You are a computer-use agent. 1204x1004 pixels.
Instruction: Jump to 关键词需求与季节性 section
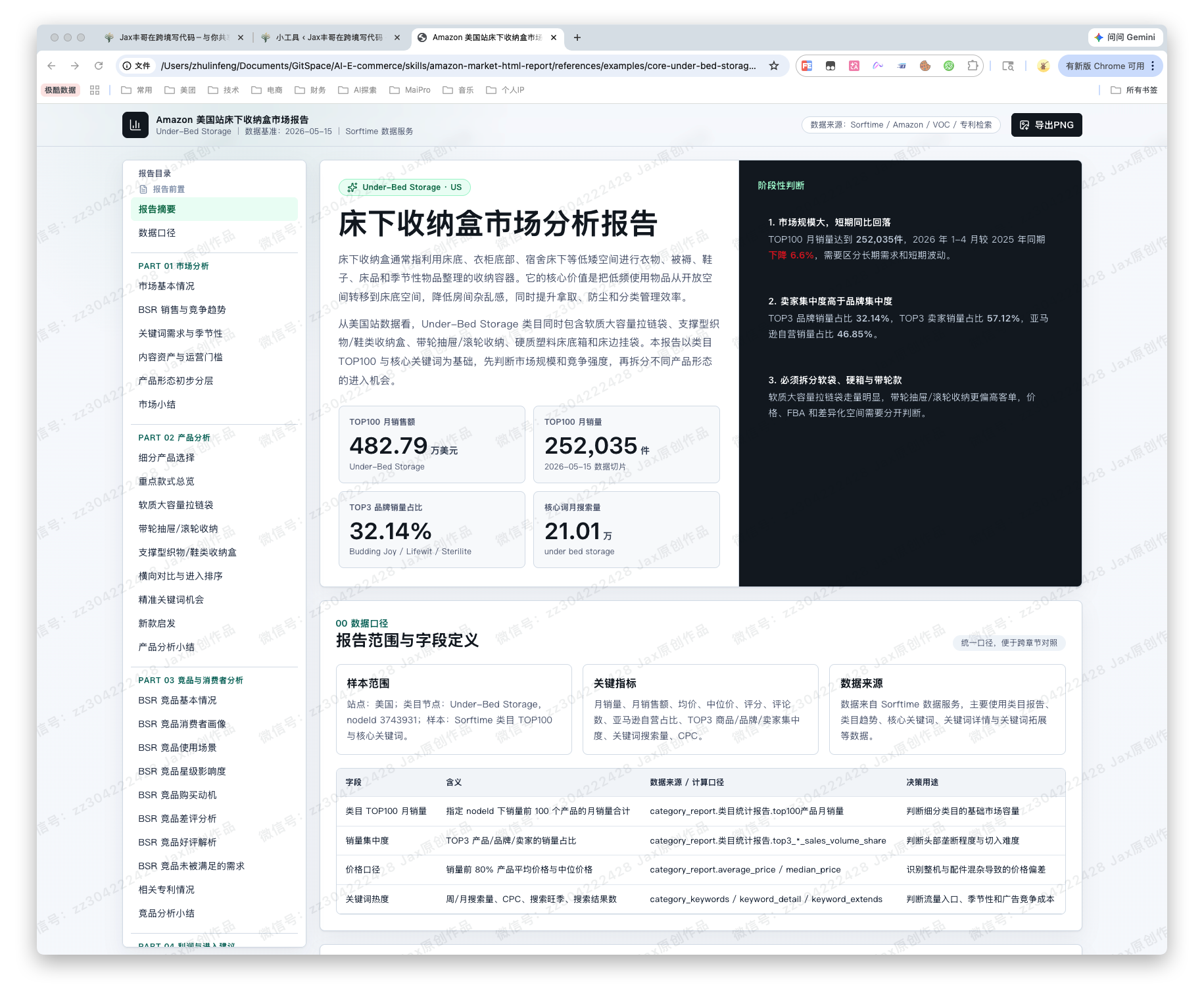click(x=214, y=333)
